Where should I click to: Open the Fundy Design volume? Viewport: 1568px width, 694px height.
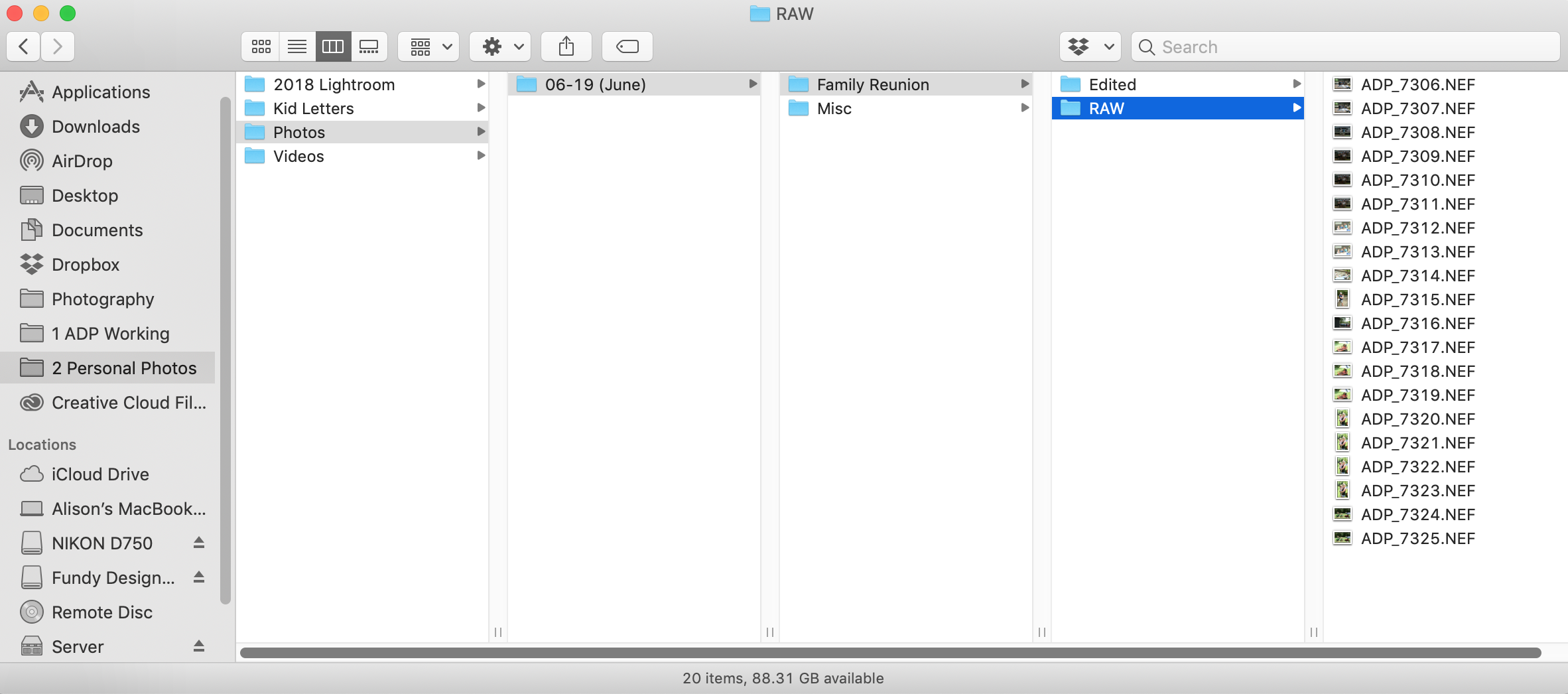point(98,578)
